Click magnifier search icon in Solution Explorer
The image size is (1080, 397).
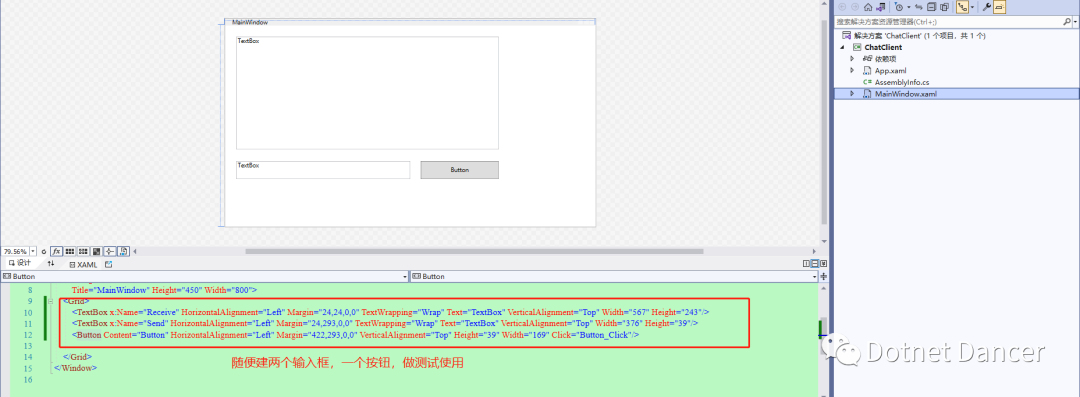coord(1067,22)
